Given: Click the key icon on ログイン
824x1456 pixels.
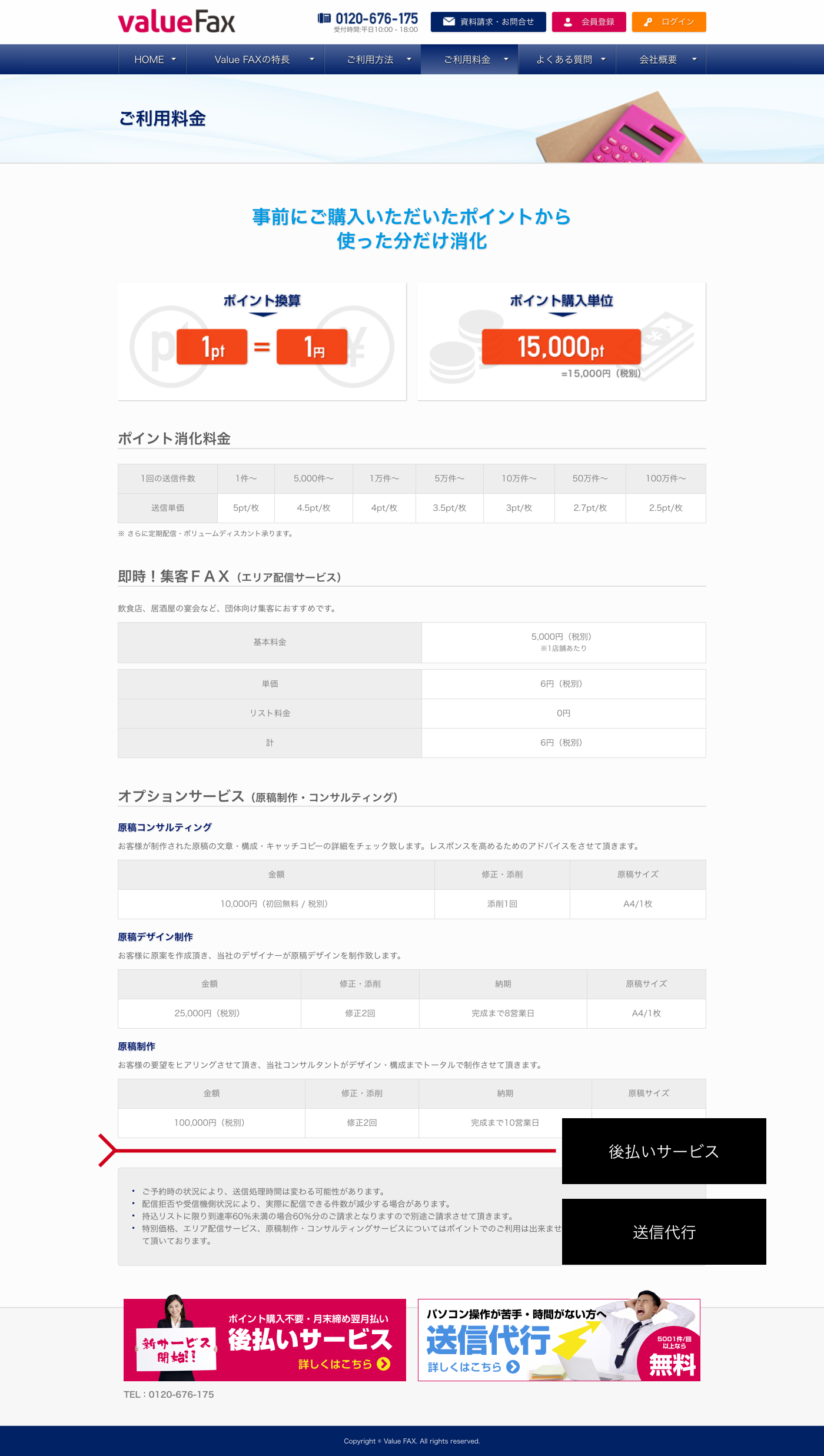Looking at the screenshot, I should pyautogui.click(x=648, y=22).
